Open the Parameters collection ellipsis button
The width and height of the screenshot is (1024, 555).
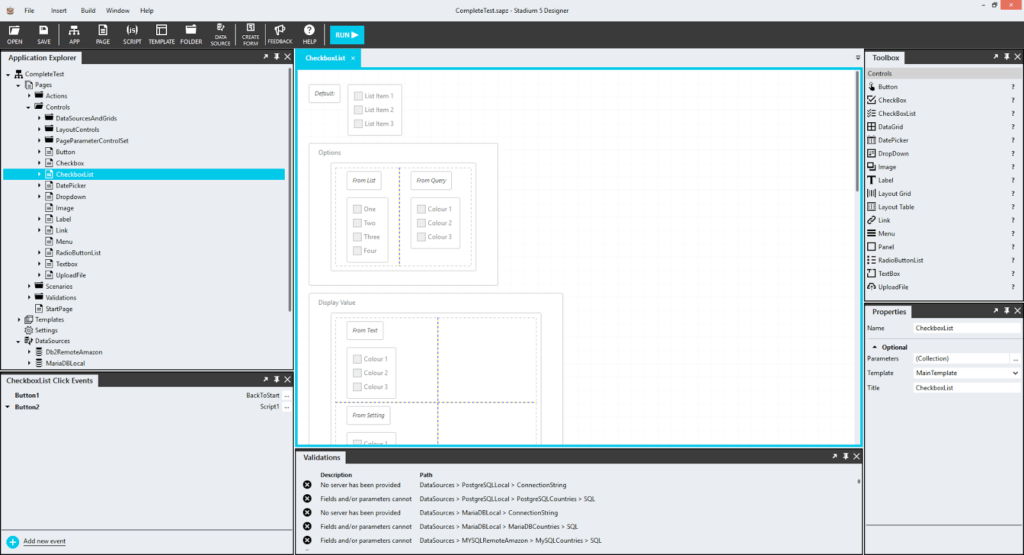point(1015,359)
